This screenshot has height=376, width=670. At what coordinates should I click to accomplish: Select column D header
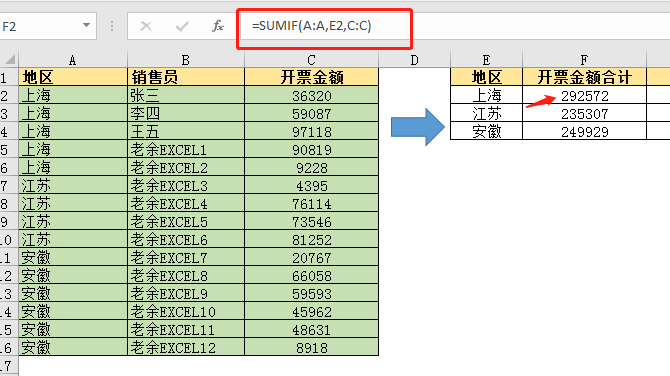[x=414, y=60]
